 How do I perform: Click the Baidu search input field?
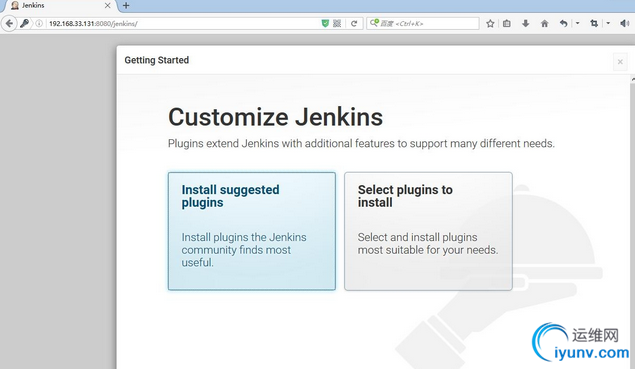point(423,23)
